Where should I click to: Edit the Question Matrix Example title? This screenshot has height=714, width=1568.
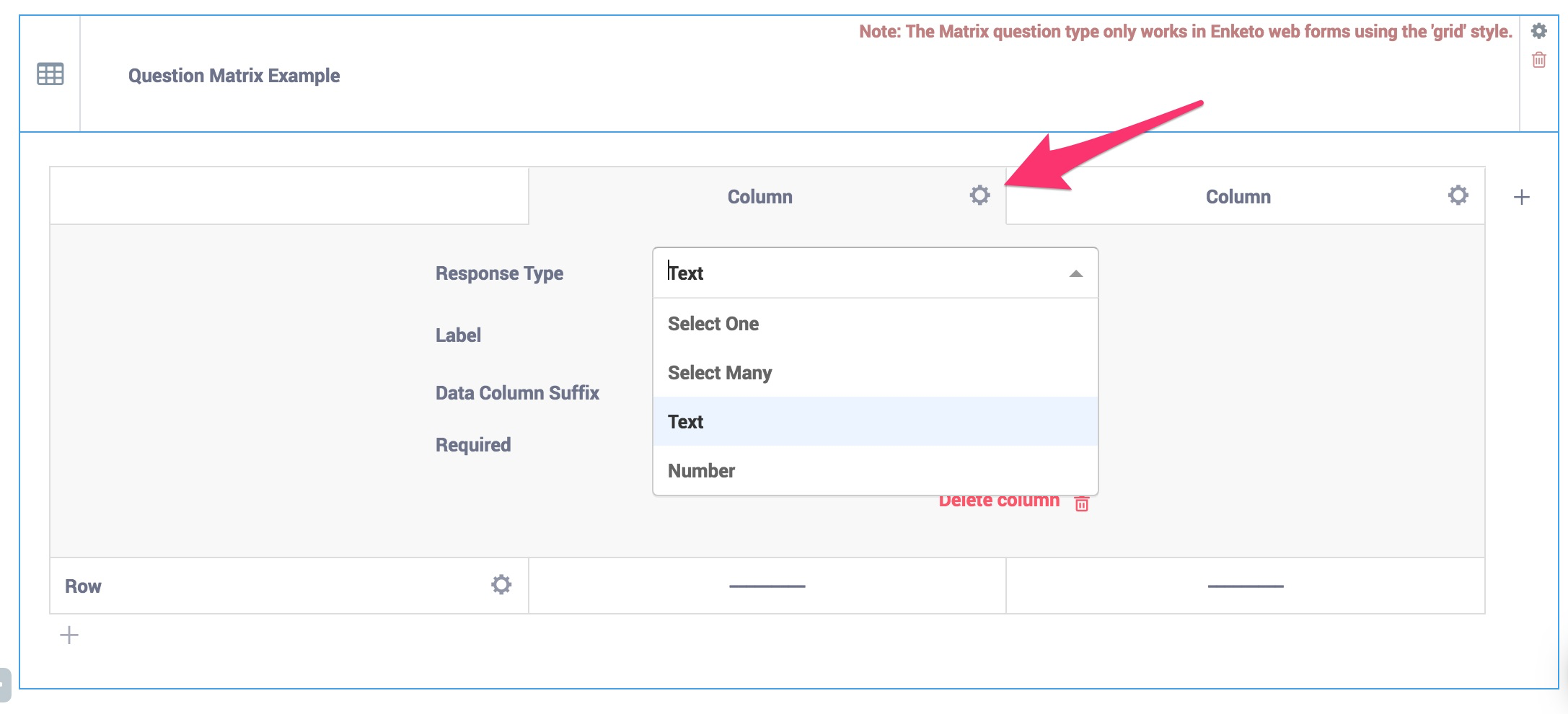[x=234, y=76]
